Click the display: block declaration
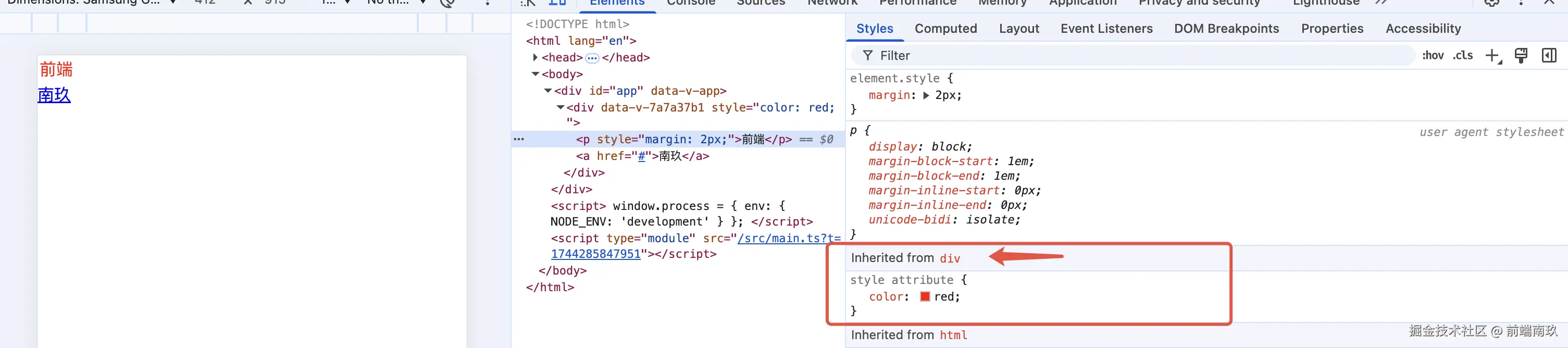 coord(920,146)
